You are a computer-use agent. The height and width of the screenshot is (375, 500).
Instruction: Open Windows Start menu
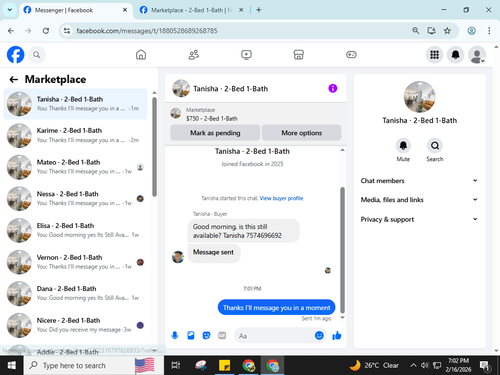(12, 365)
